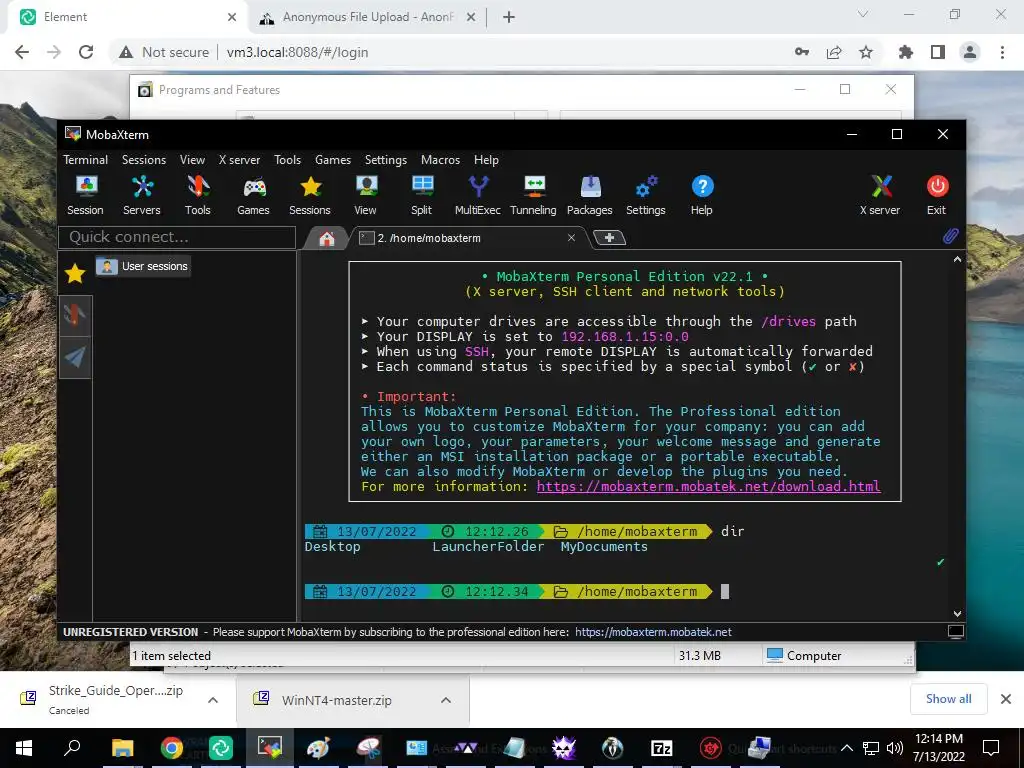Click Show all downloads button
This screenshot has height=768, width=1024.
[x=948, y=699]
